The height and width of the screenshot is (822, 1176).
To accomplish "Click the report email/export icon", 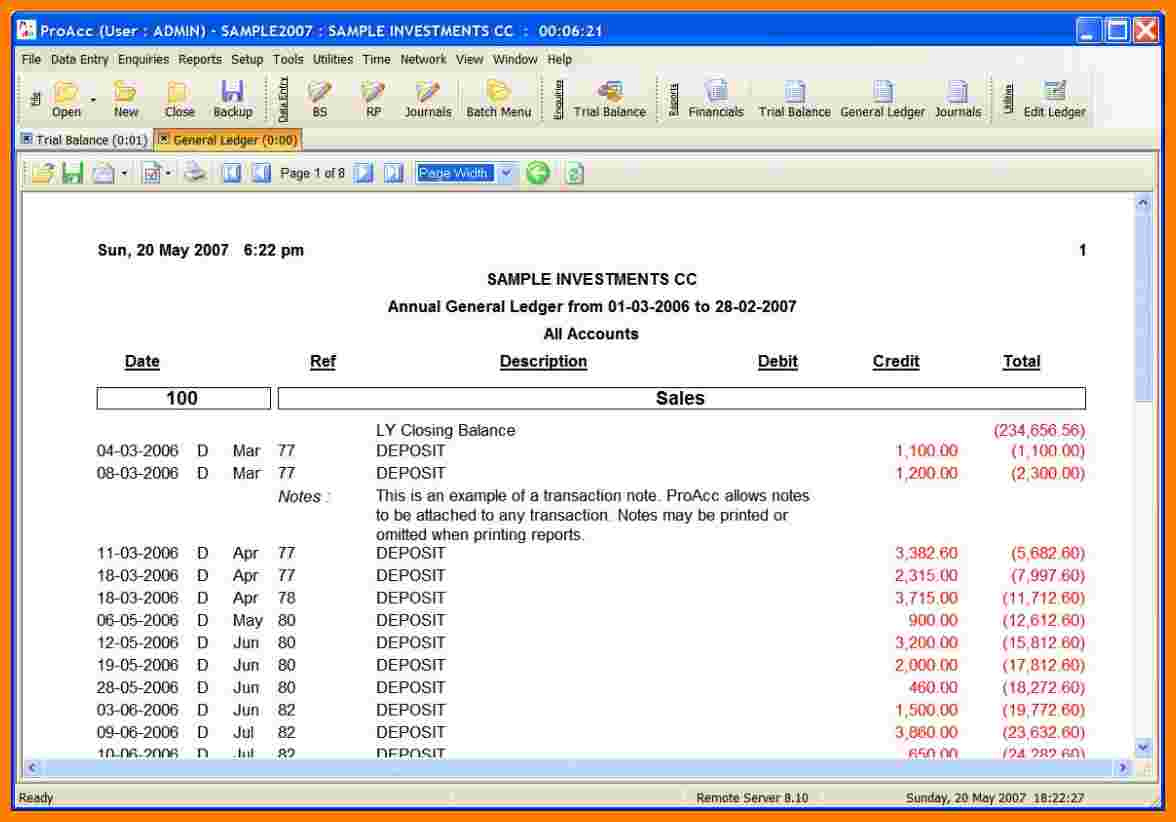I will 103,173.
